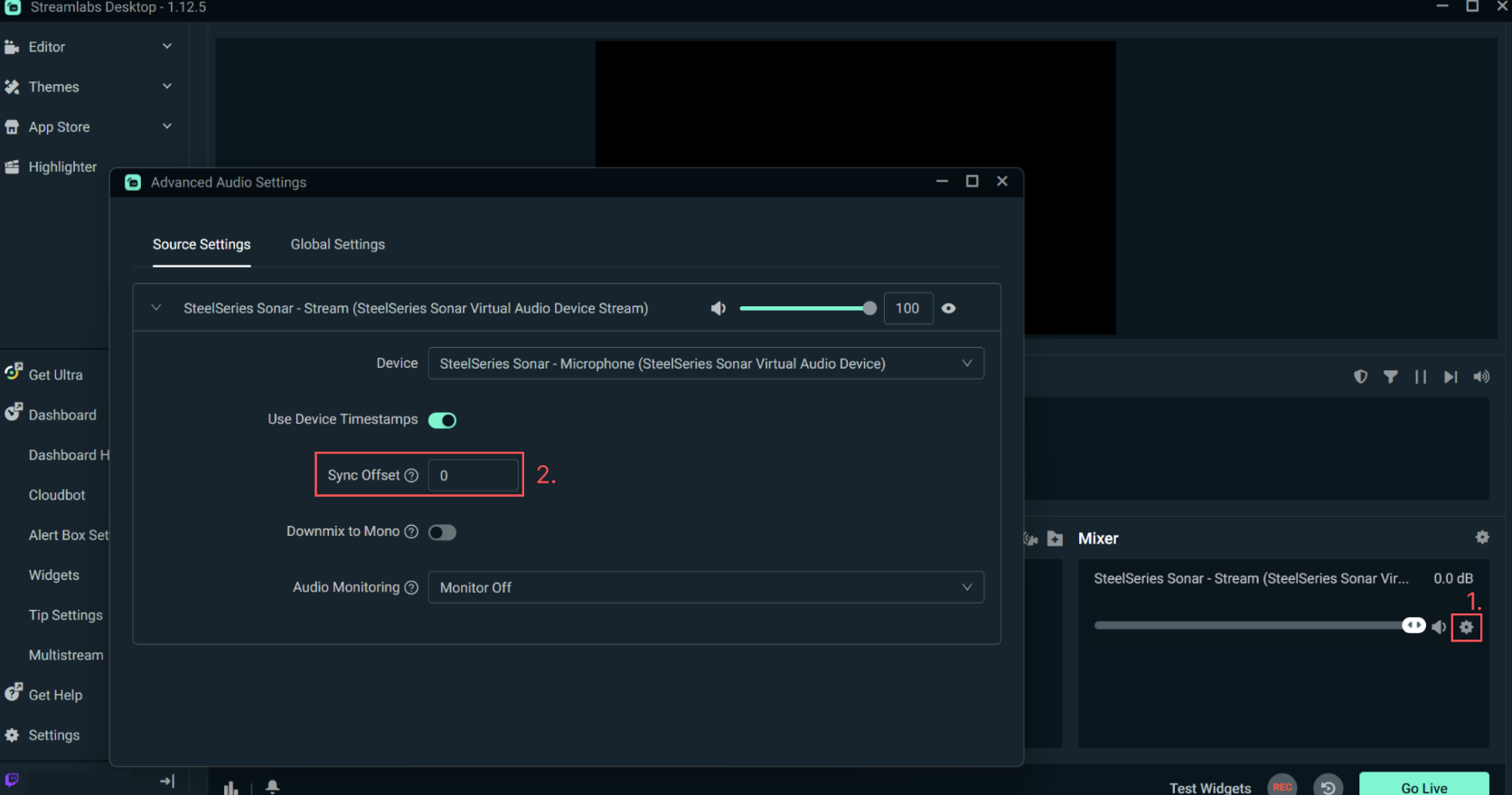Switch to the Source Settings tab
Image resolution: width=1512 pixels, height=795 pixels.
pyautogui.click(x=202, y=245)
